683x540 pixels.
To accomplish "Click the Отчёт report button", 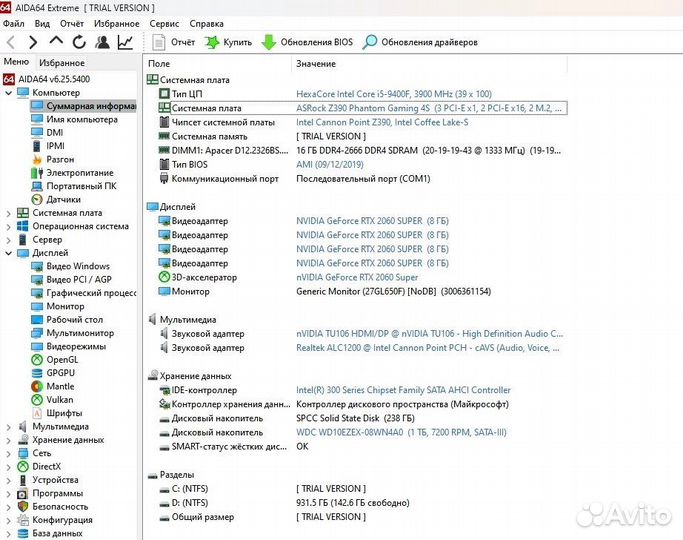I will tap(174, 42).
